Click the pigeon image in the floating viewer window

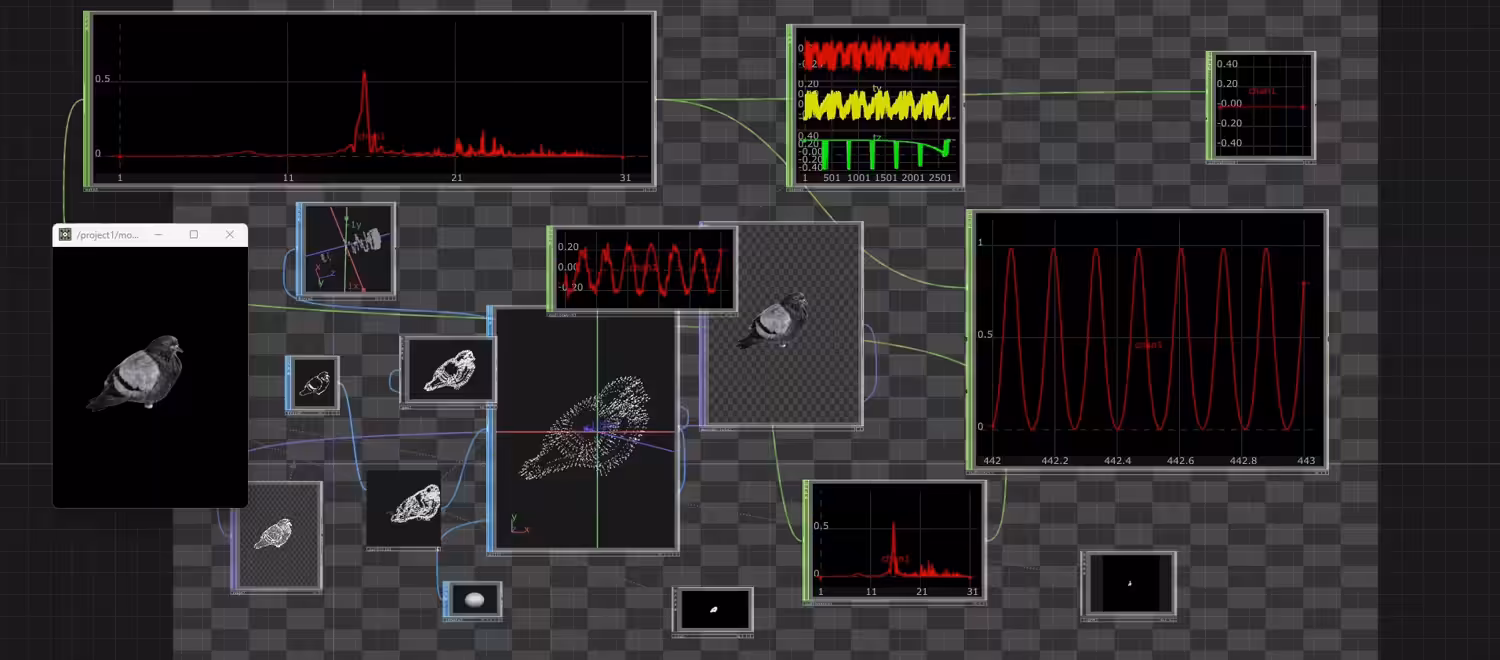click(137, 373)
